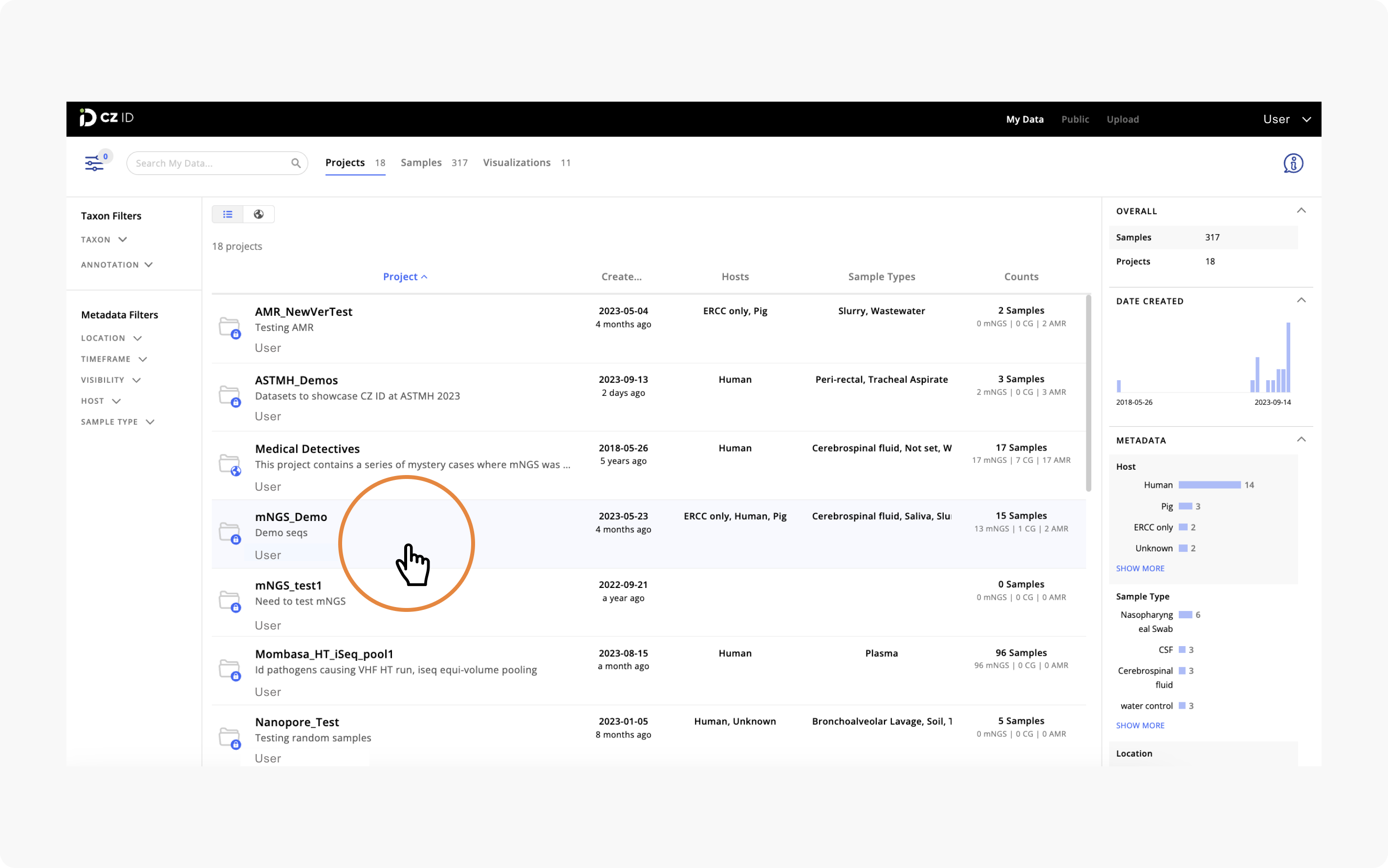1388x868 pixels.
Task: Sort by the Counts column header
Action: (1020, 277)
